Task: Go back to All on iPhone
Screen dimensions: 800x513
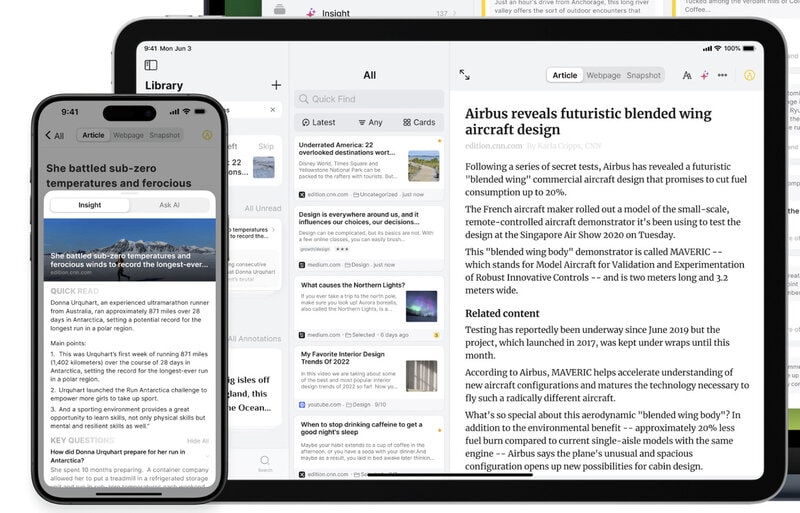Action: pyautogui.click(x=55, y=135)
